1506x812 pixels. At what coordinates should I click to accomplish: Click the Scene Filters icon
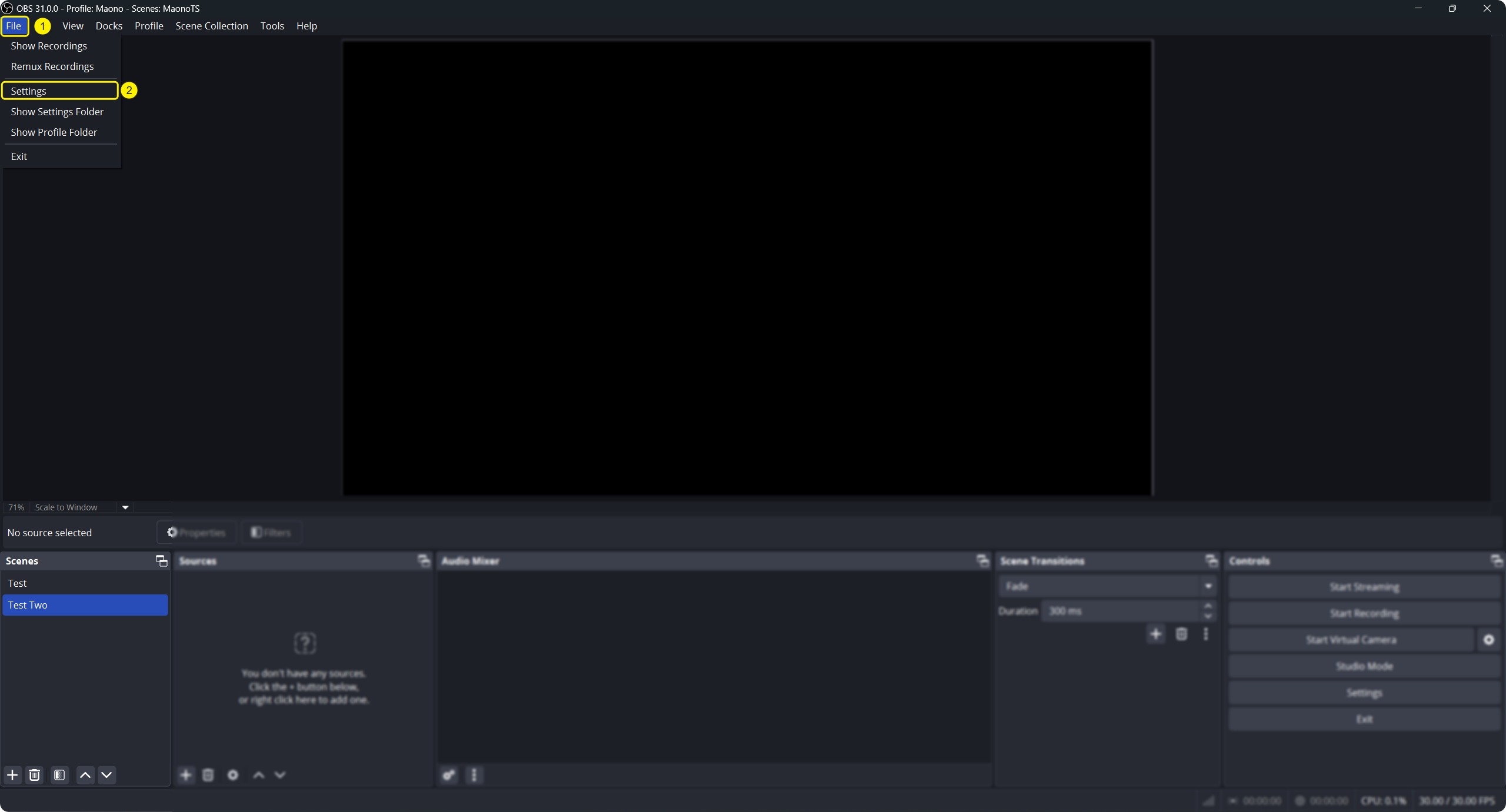pos(59,775)
